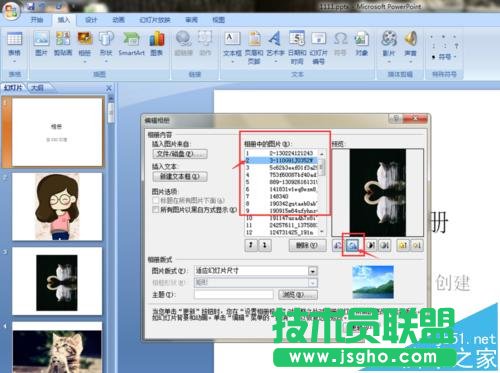
Task: Open the 审阅 (Review) tab
Action: tap(191, 20)
